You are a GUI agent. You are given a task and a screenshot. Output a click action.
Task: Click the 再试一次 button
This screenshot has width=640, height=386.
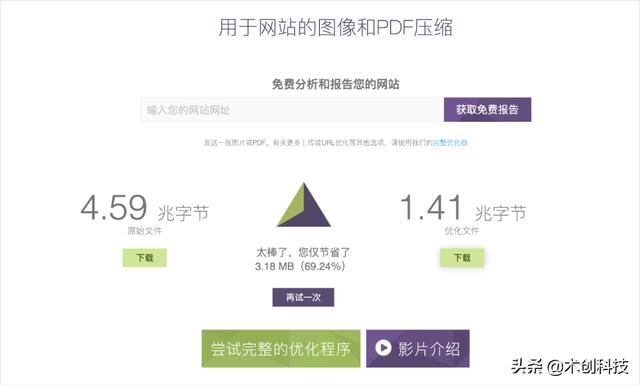(303, 297)
